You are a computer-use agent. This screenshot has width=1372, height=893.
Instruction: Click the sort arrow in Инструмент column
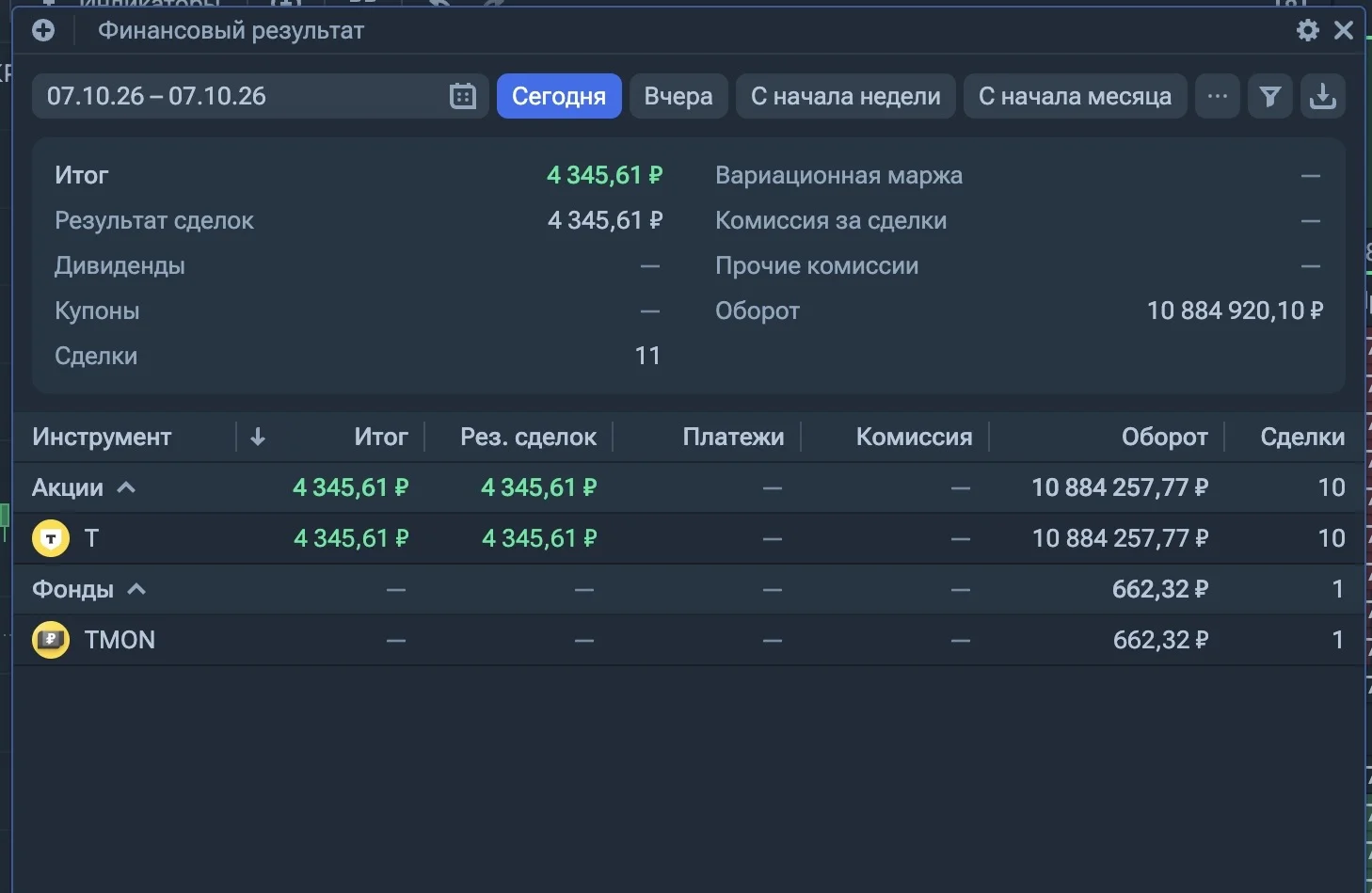tap(258, 437)
